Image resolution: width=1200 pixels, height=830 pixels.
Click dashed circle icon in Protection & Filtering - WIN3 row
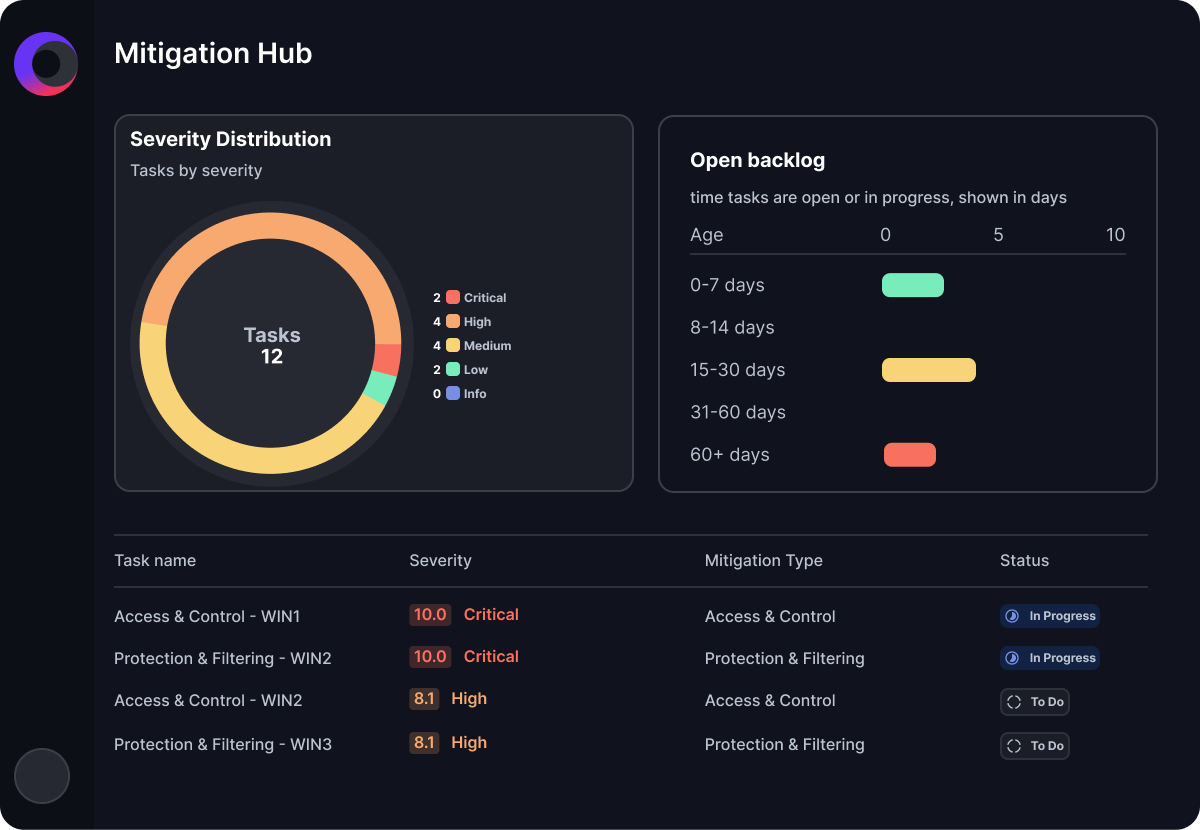1013,746
